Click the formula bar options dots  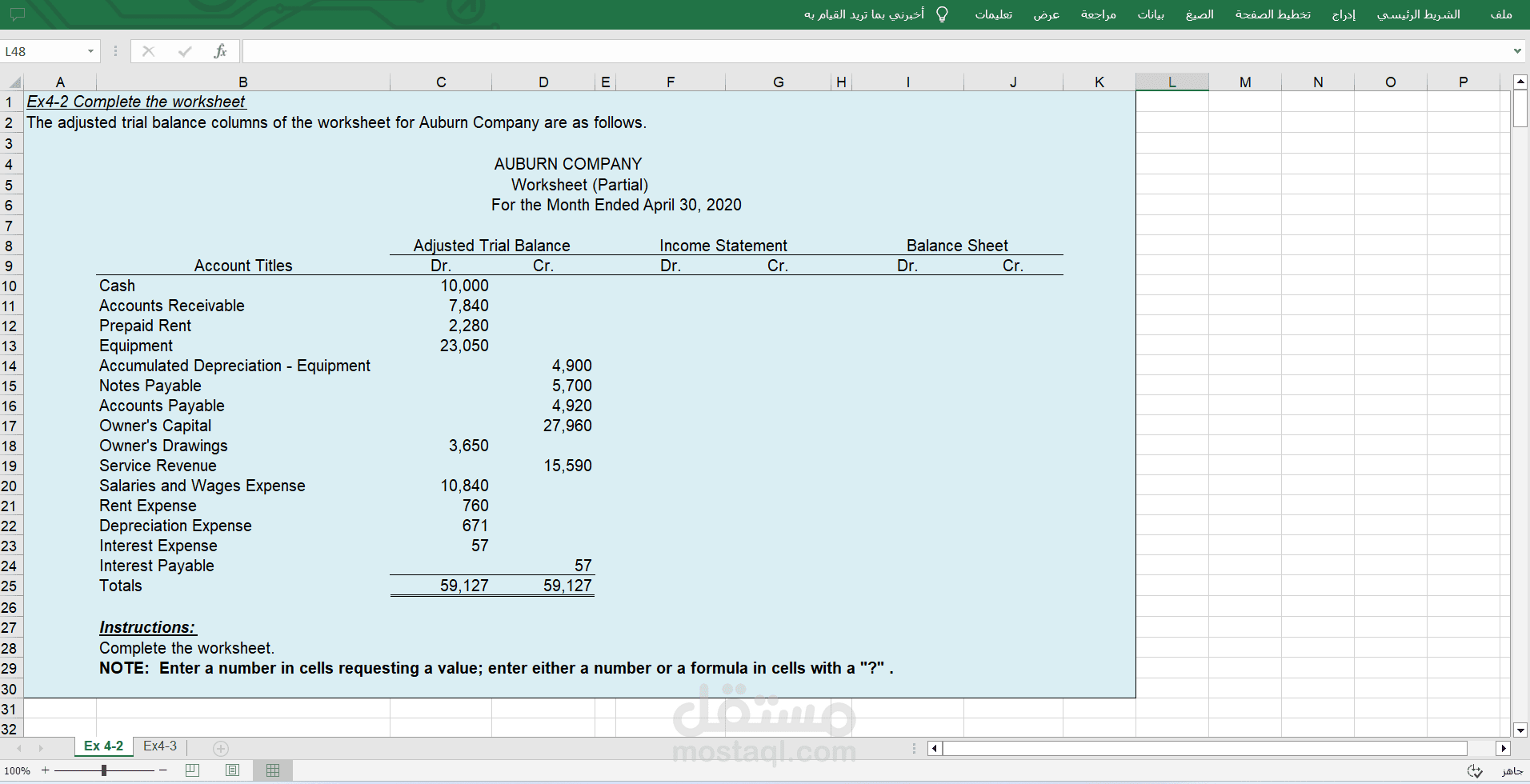point(115,51)
